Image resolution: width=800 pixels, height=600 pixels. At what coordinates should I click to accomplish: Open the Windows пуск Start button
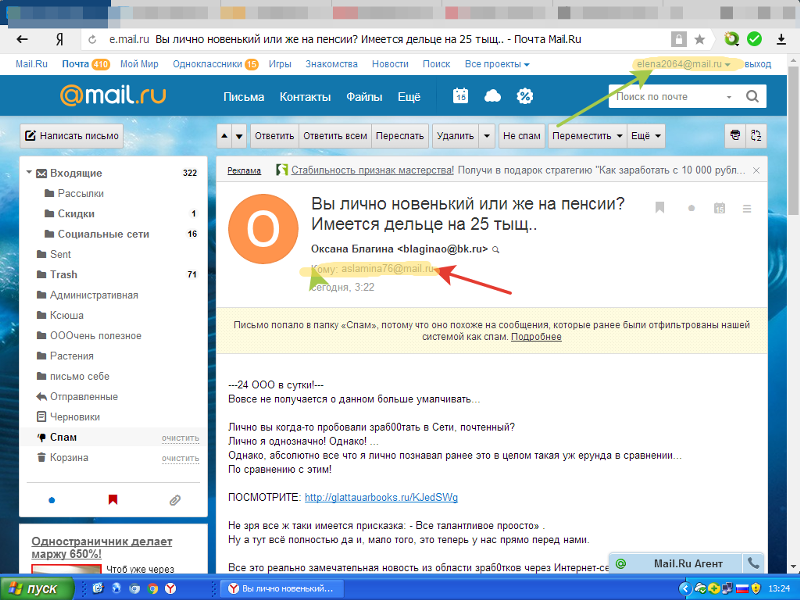(x=36, y=588)
